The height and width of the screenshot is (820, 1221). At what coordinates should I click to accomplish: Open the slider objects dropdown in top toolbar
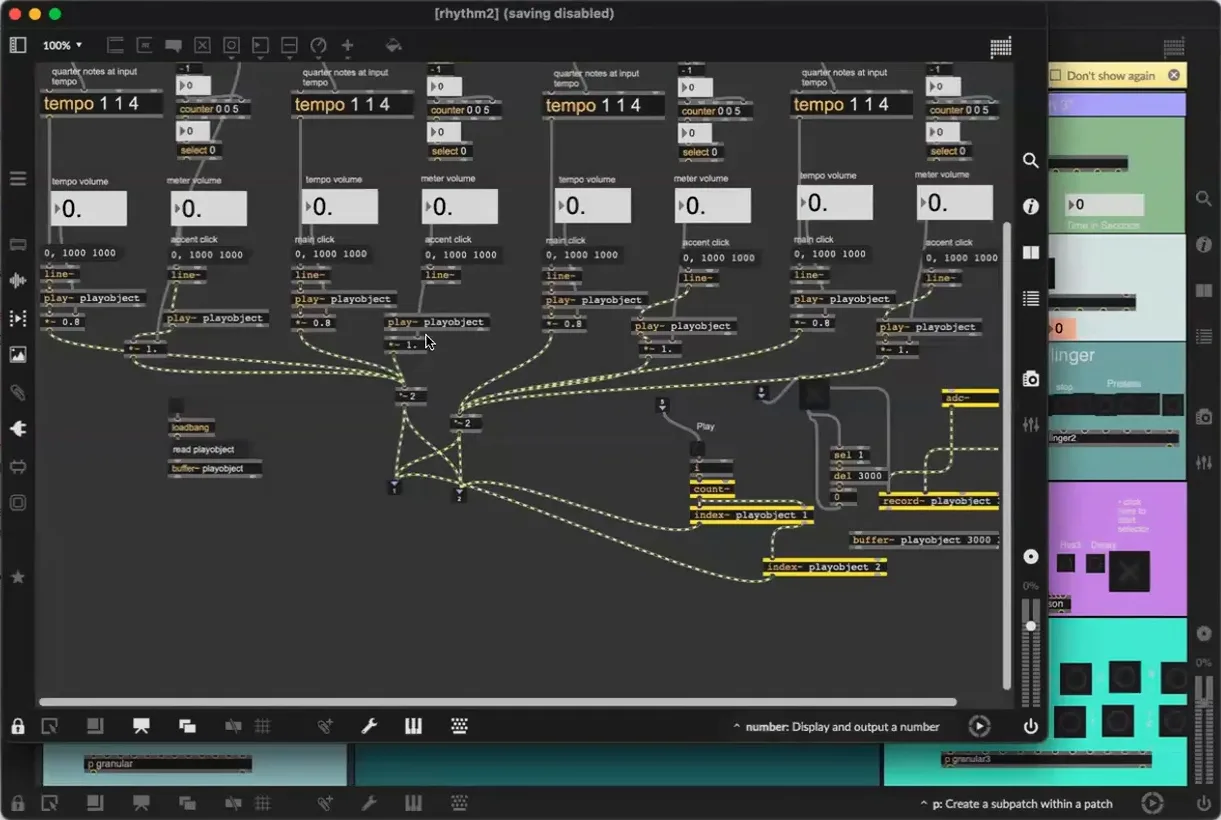coord(289,45)
